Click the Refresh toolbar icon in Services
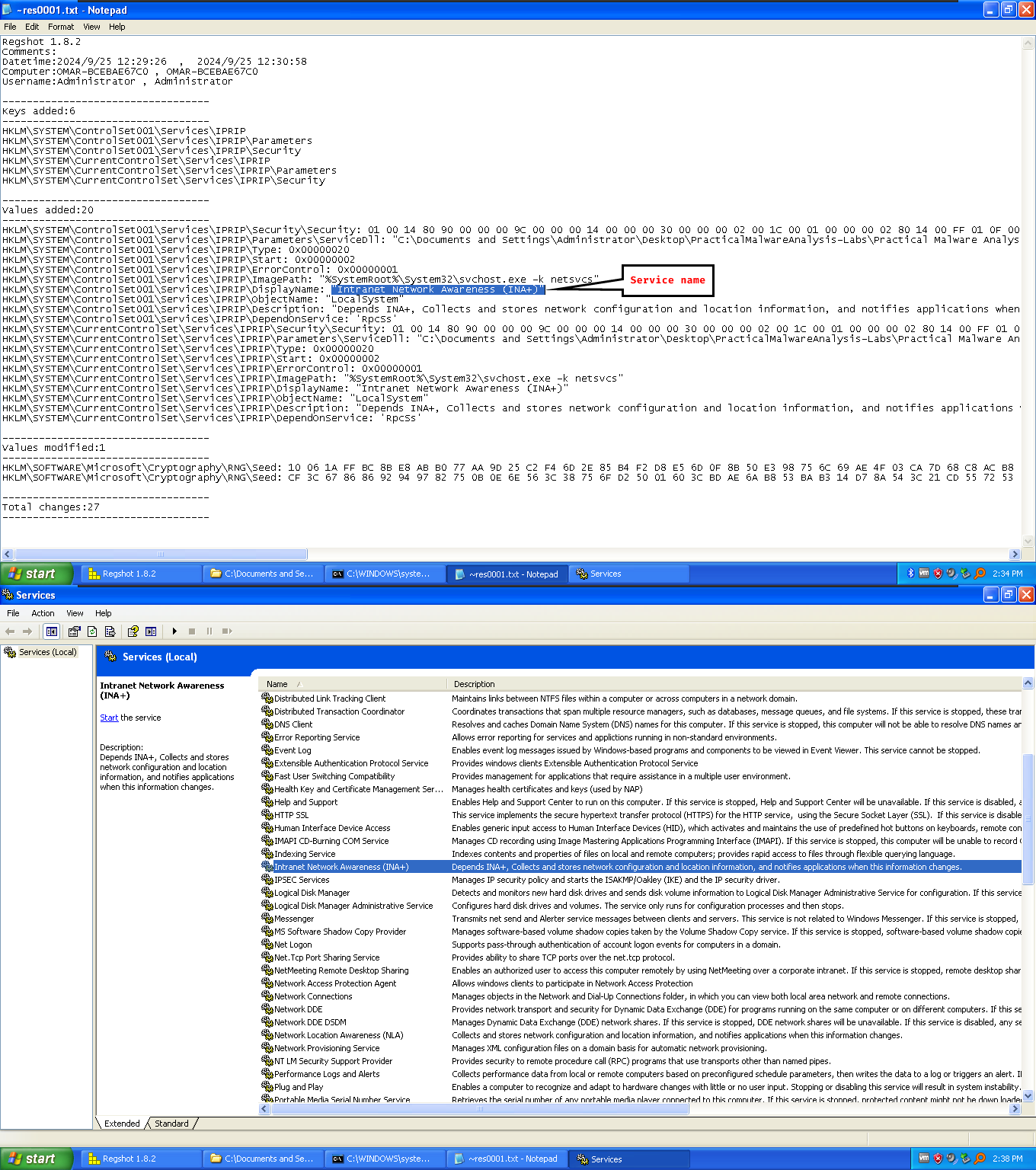The image size is (1036, 1170). pos(92,631)
